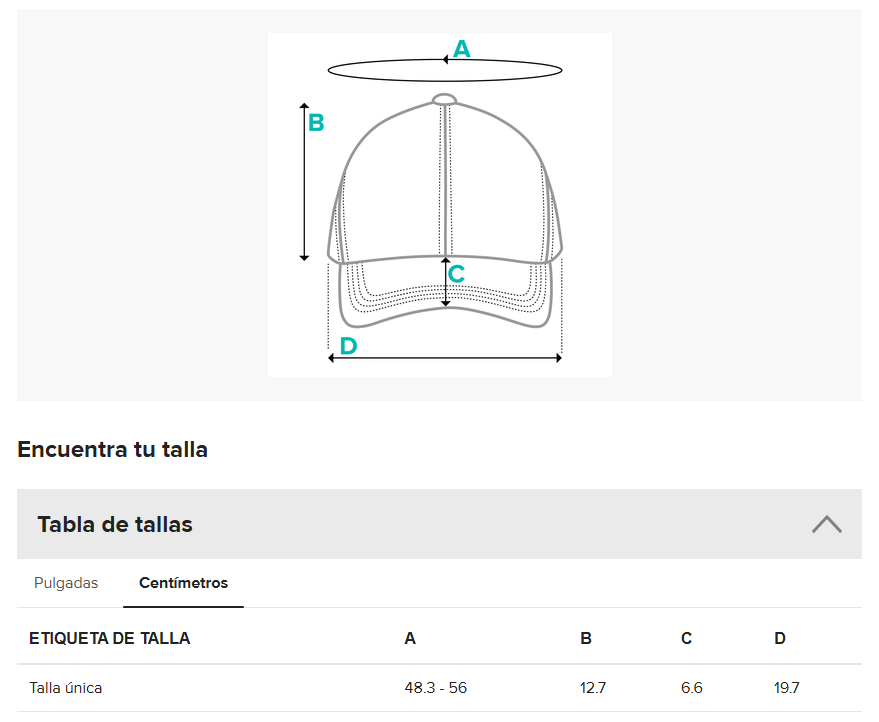Click the teal C label on cap brim

click(456, 274)
